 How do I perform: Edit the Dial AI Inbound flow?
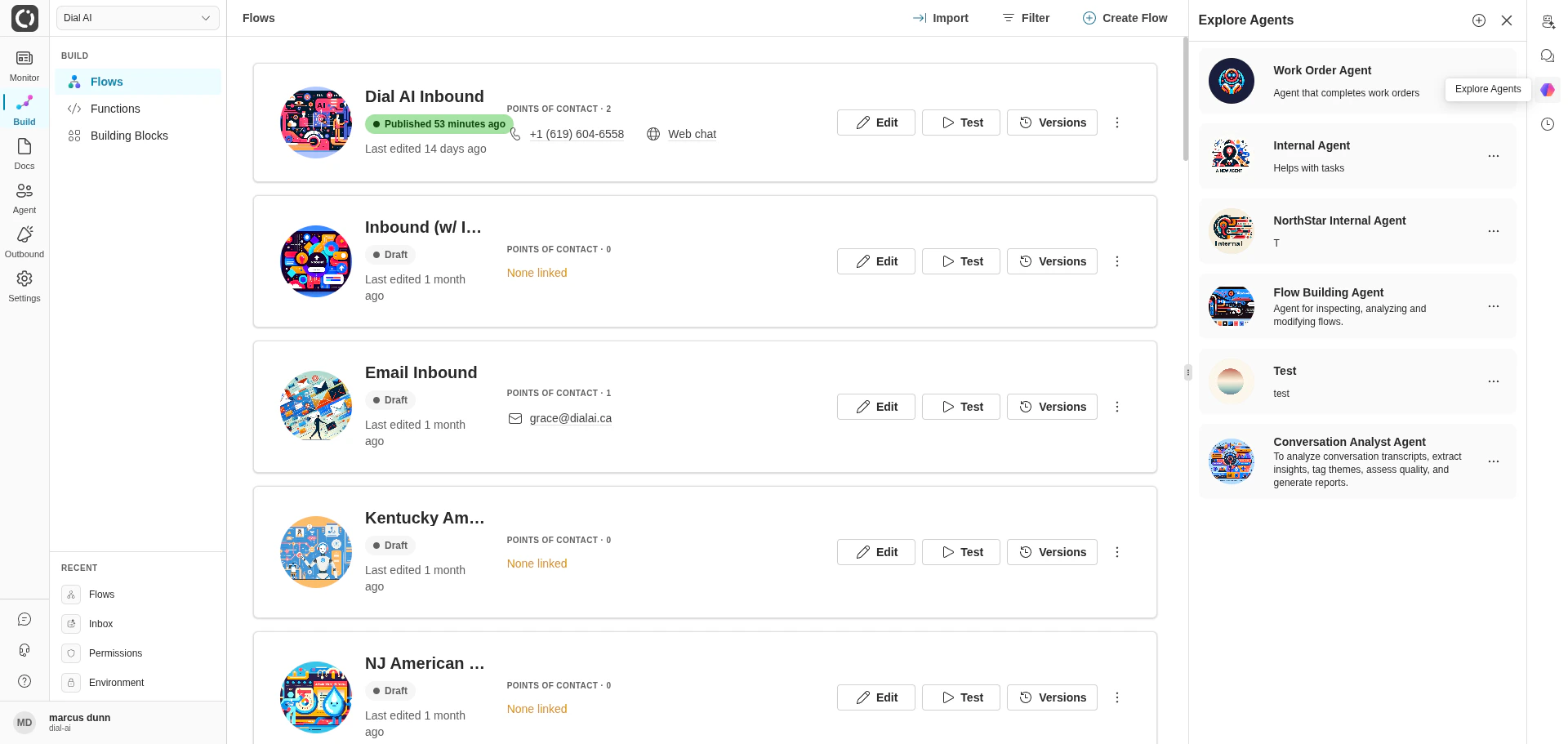click(x=876, y=123)
